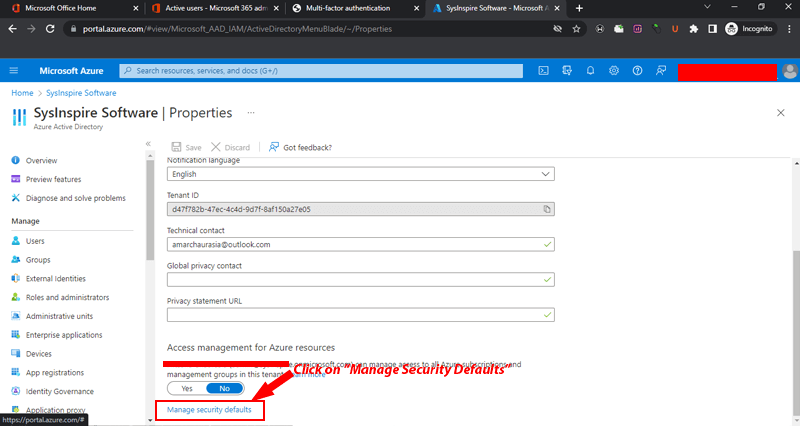The height and width of the screenshot is (426, 800).
Task: Focus the Azure search resources box
Action: pos(320,71)
